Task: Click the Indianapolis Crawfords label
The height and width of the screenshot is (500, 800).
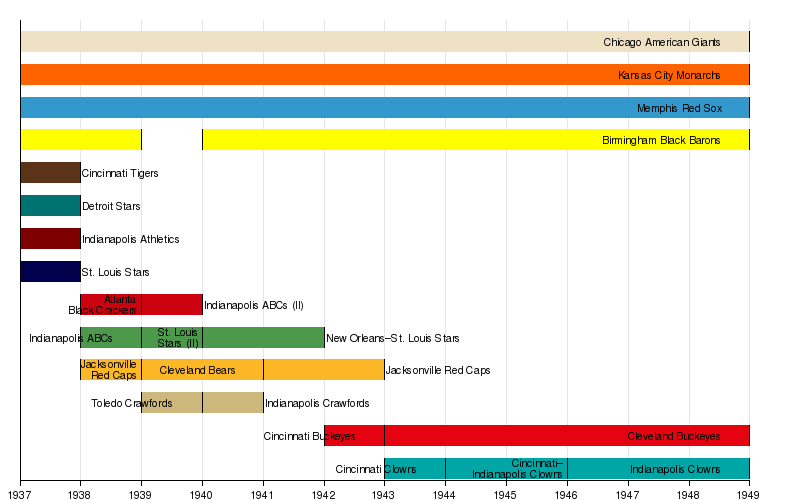Action: [317, 404]
